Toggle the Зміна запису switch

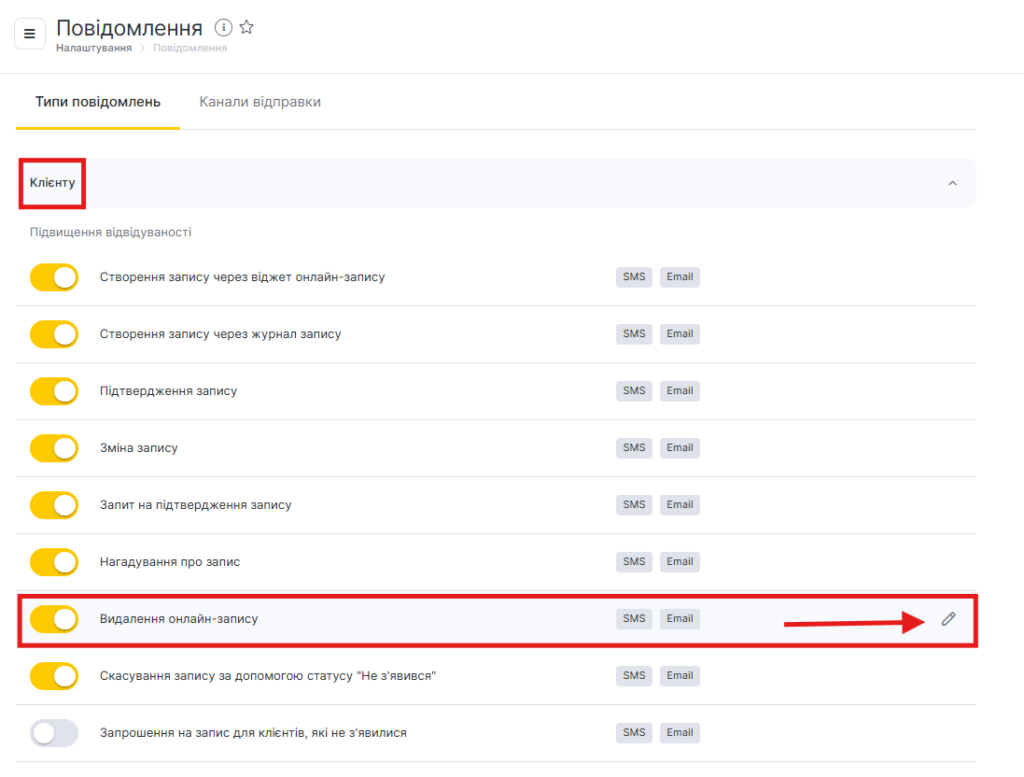54,448
